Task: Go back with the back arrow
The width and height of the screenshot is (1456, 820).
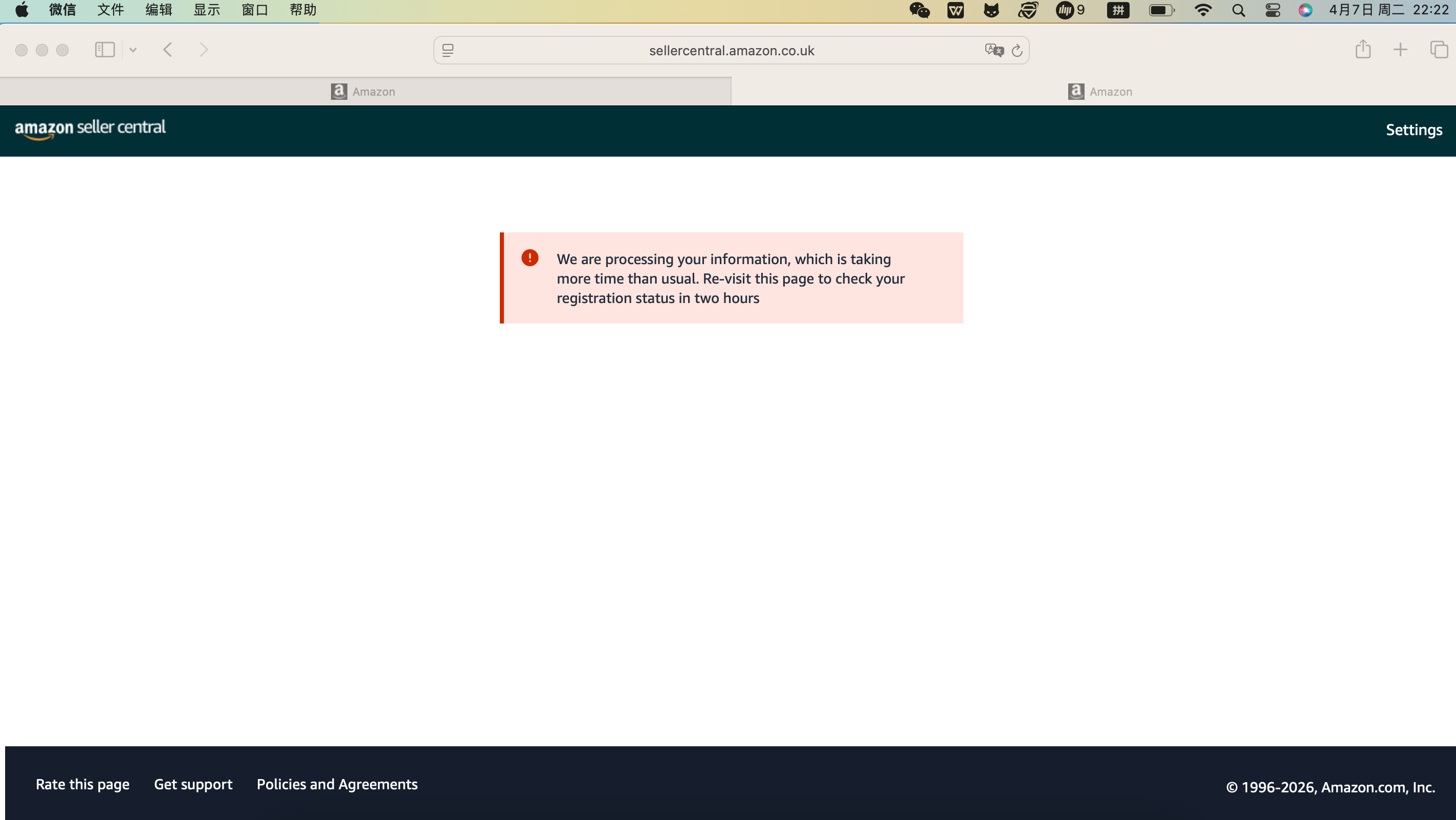Action: (167, 50)
